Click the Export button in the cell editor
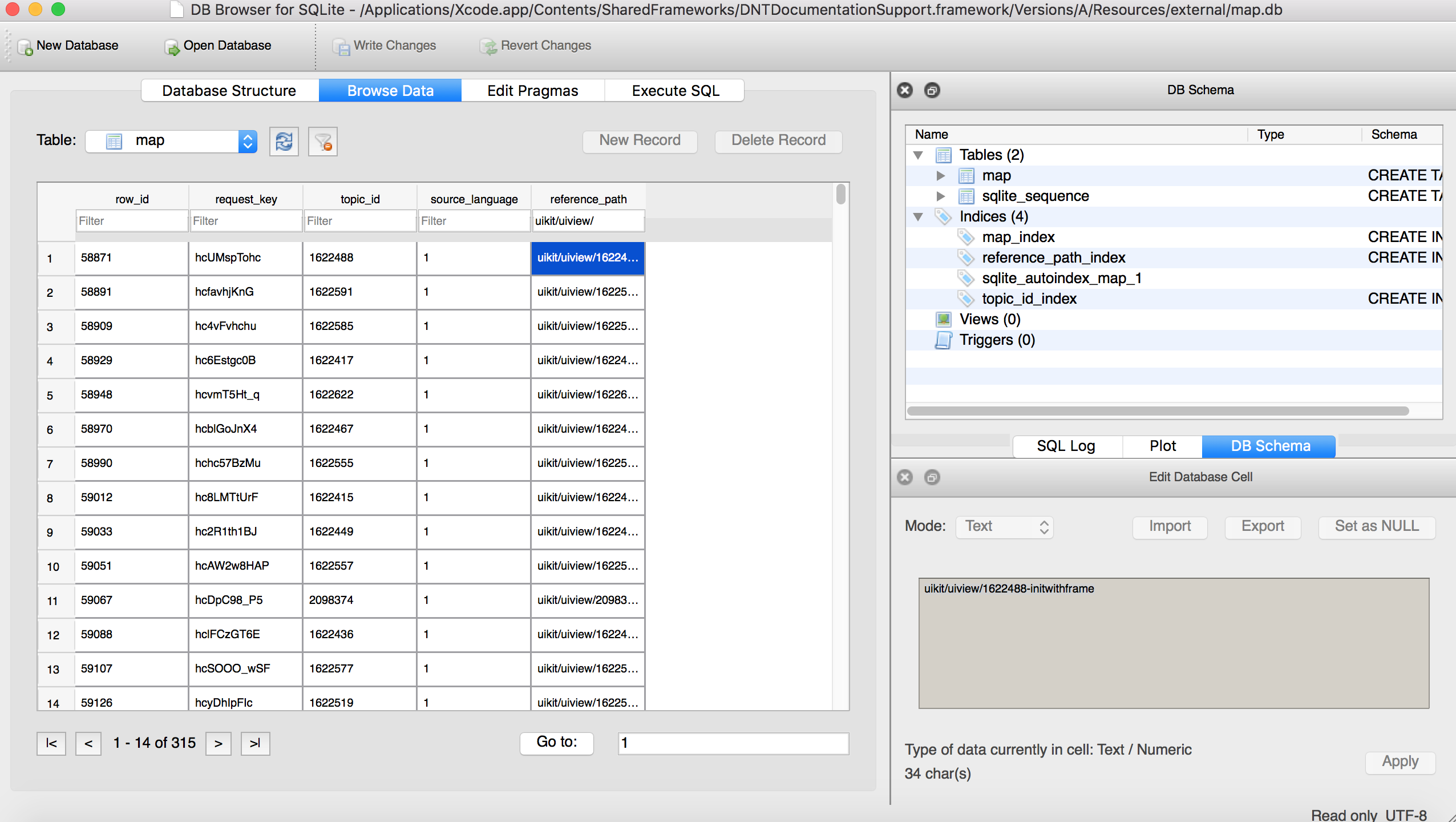Image resolution: width=1456 pixels, height=822 pixels. [x=1263, y=526]
